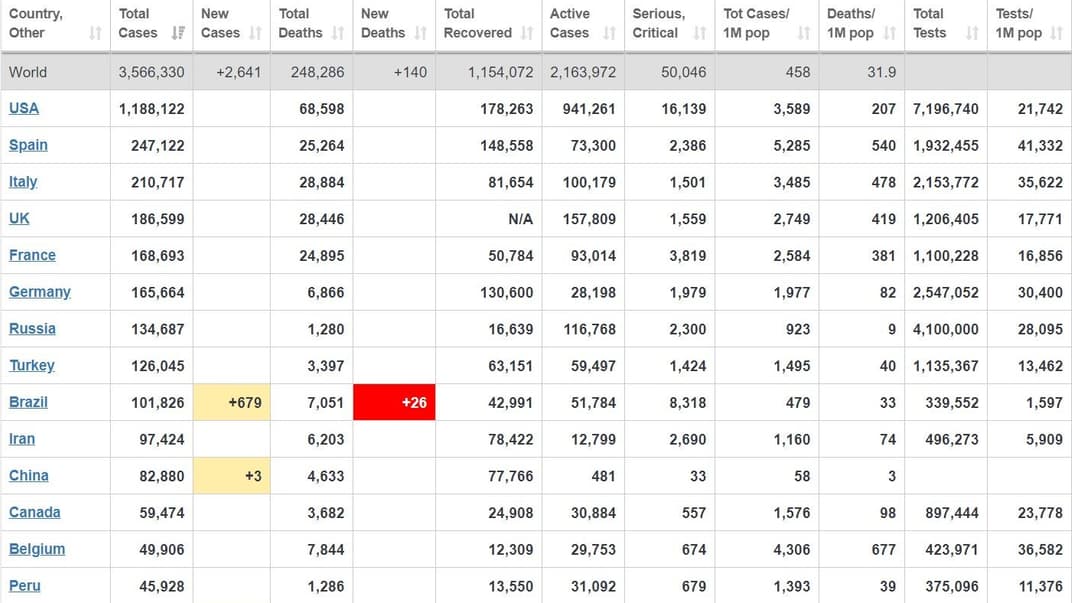This screenshot has height=603, width=1072.
Task: Click Brazil's red +26 new deaths cell
Action: [x=394, y=402]
